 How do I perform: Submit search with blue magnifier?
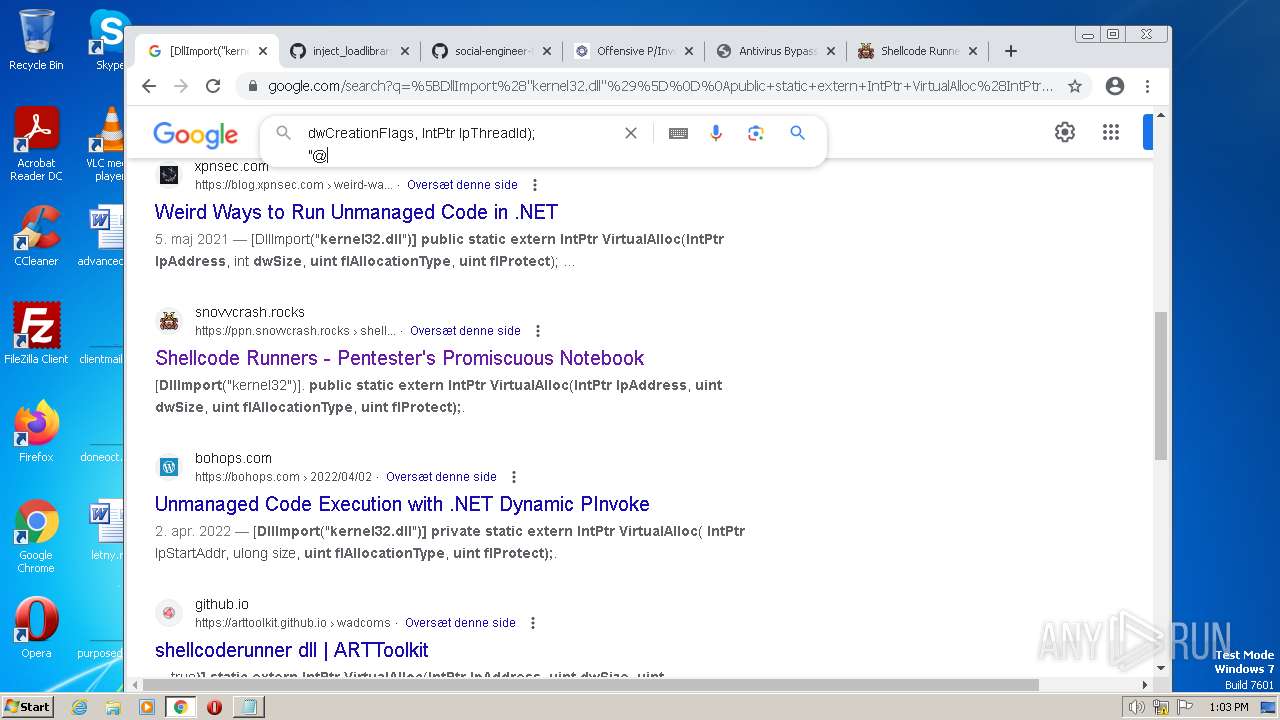[x=797, y=132]
